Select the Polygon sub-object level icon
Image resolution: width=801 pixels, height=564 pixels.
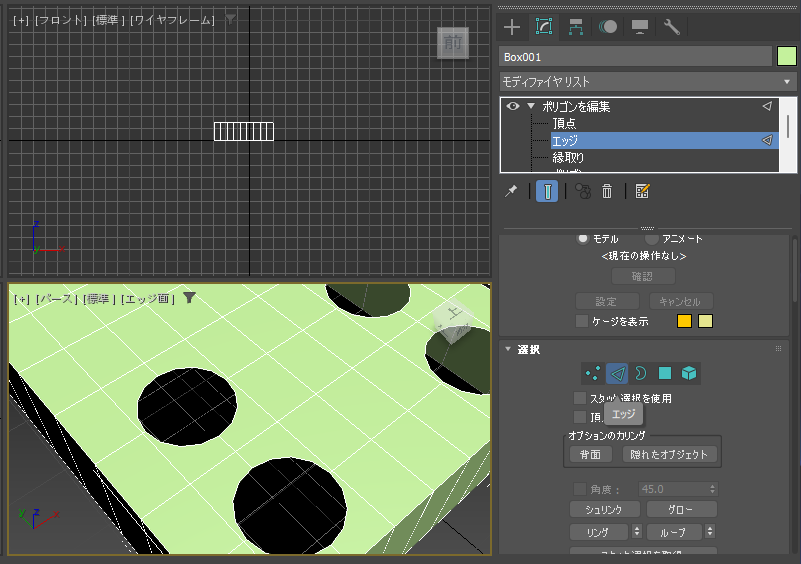pyautogui.click(x=665, y=373)
